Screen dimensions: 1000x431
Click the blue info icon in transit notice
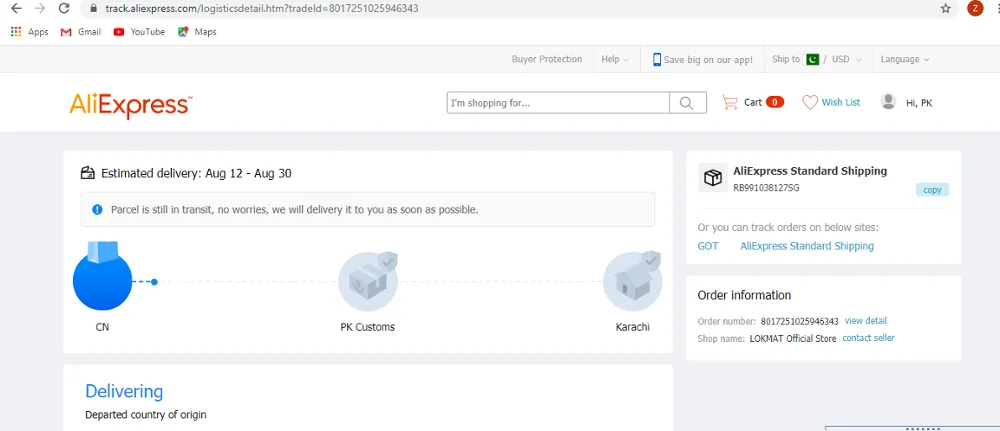pos(97,209)
